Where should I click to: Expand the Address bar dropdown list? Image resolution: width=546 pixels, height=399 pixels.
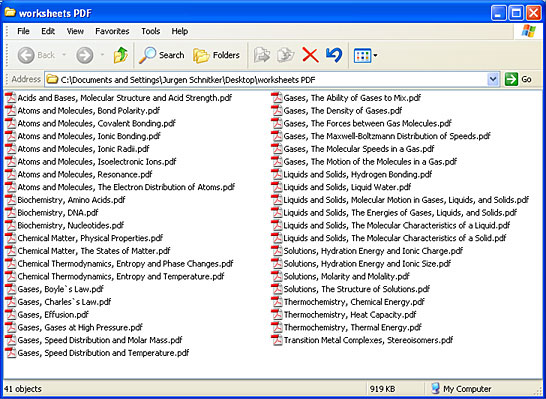click(x=492, y=79)
